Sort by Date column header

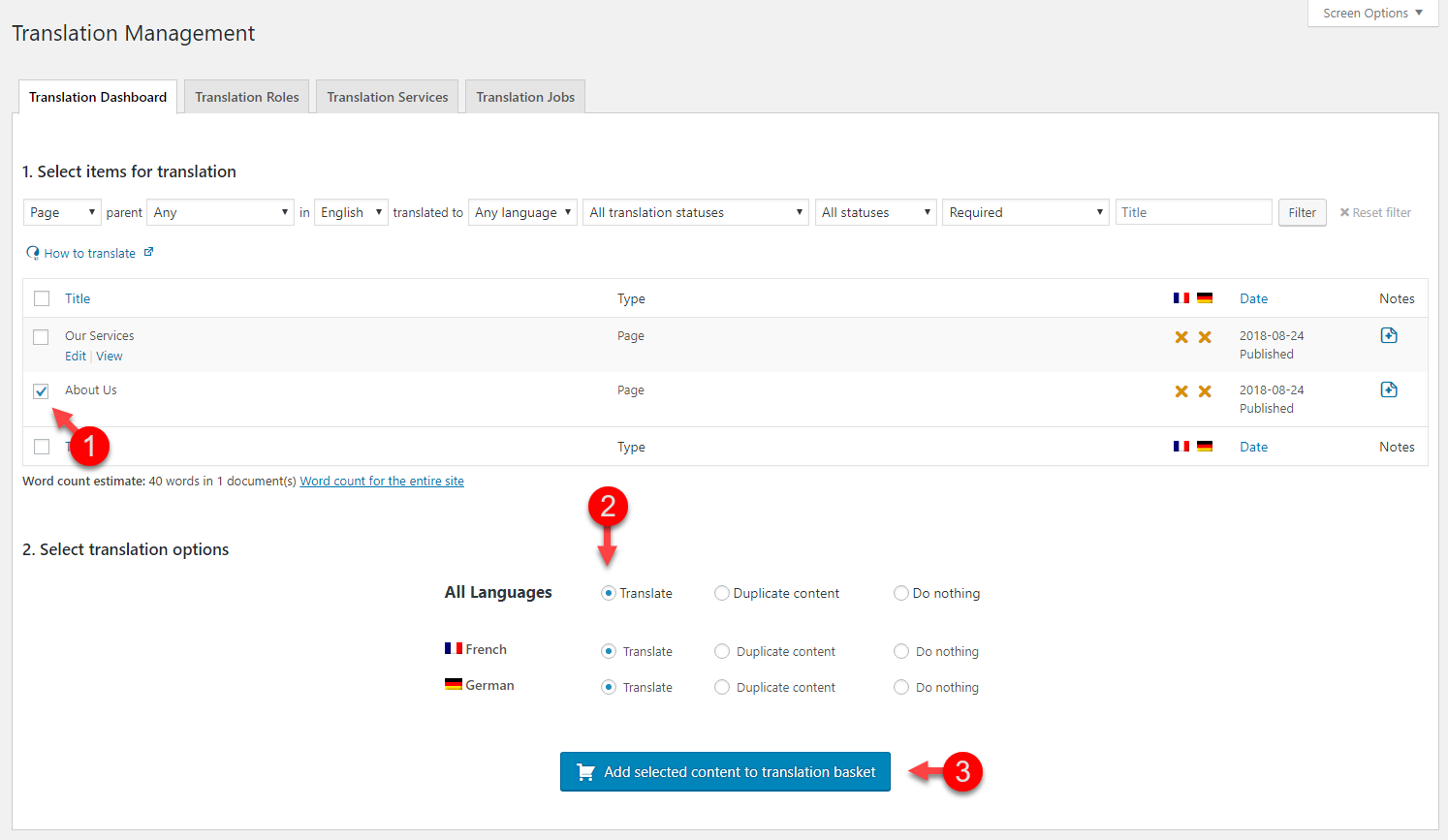[x=1254, y=298]
